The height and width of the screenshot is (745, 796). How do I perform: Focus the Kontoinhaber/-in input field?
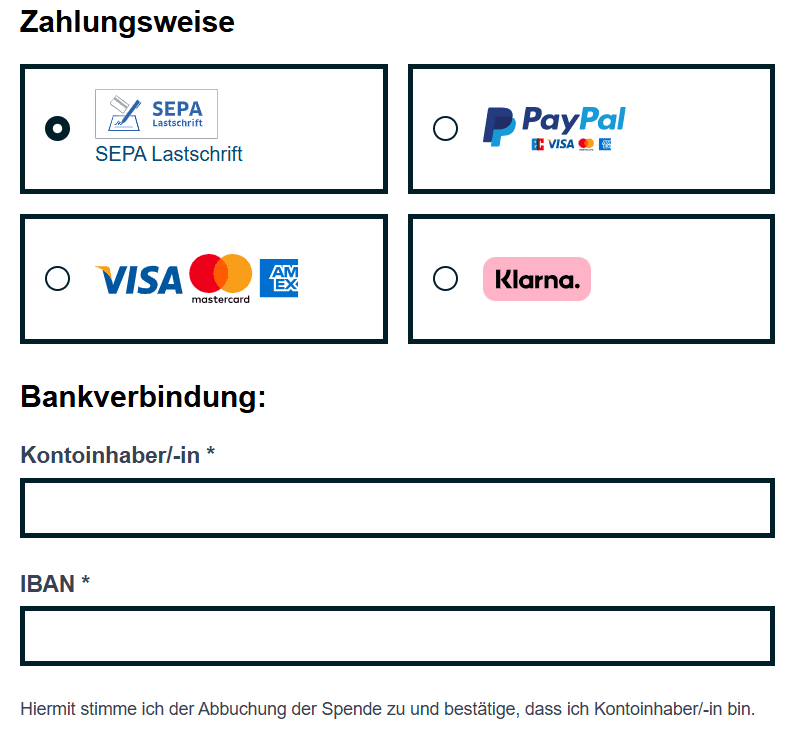[397, 508]
